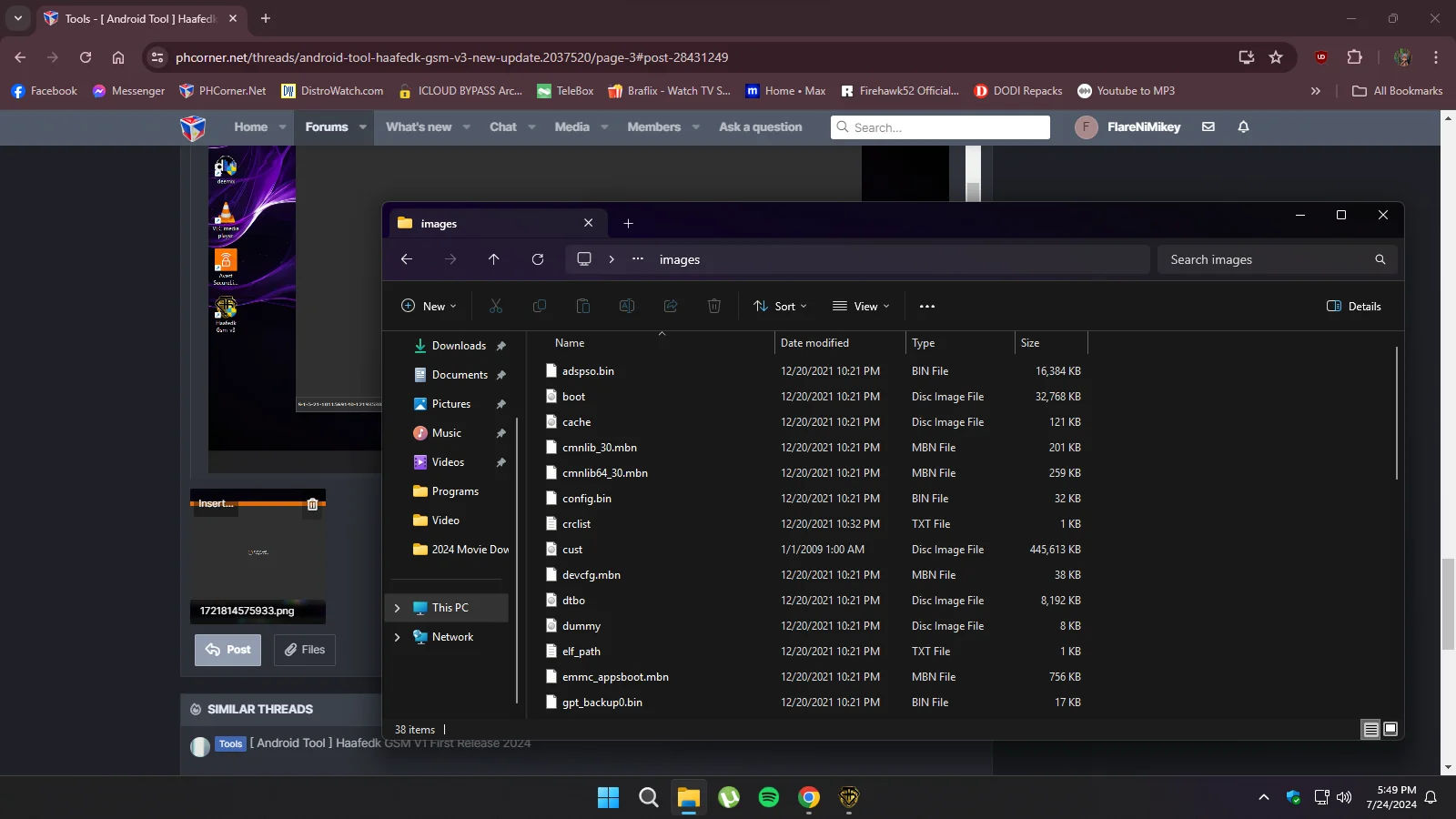Click the Explorer file list scrollbar
This screenshot has width=1456, height=819.
[x=1396, y=412]
